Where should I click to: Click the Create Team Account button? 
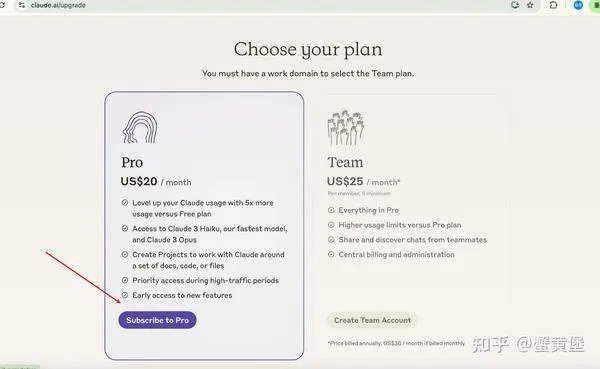372,320
